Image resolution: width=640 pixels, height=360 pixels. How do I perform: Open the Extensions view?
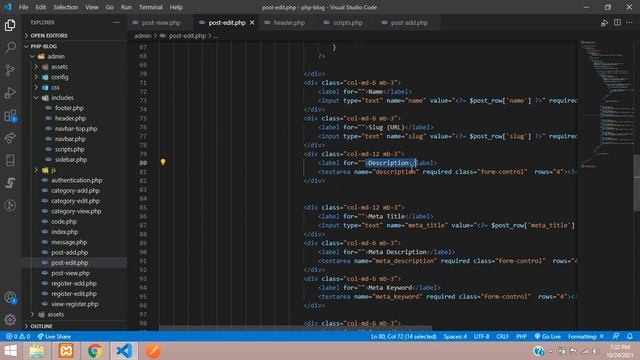10,116
